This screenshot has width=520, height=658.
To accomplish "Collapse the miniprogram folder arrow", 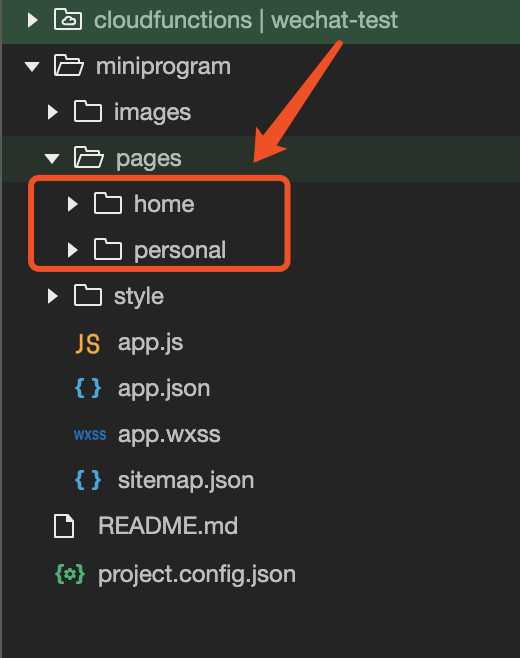I will coord(32,66).
